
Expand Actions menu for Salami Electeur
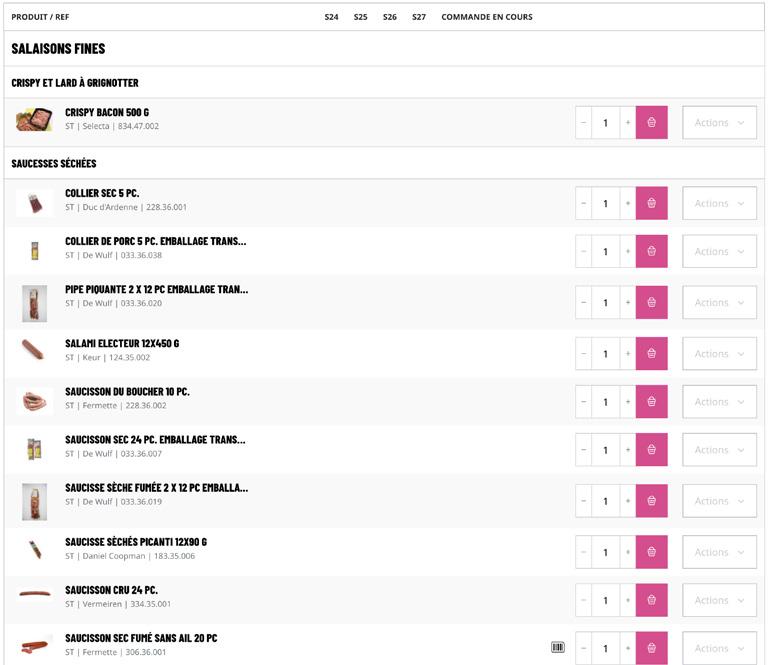pos(719,354)
